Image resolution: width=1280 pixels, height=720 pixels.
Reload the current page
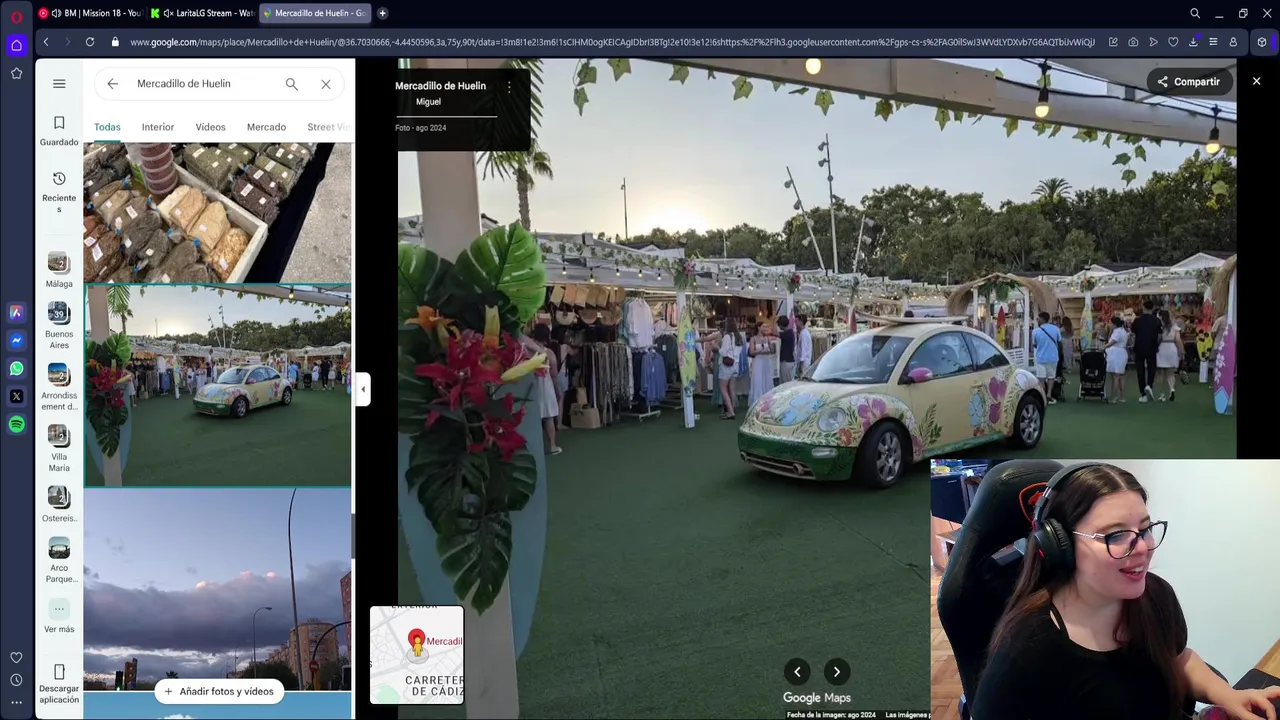coord(90,42)
